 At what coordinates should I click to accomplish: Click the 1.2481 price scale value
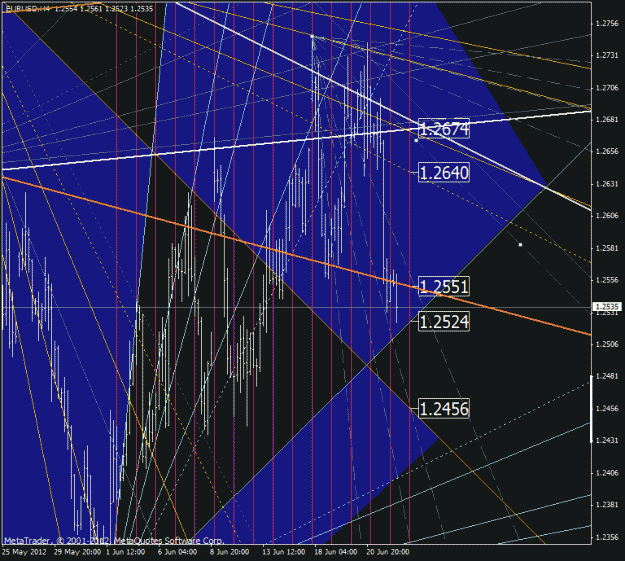coord(607,376)
